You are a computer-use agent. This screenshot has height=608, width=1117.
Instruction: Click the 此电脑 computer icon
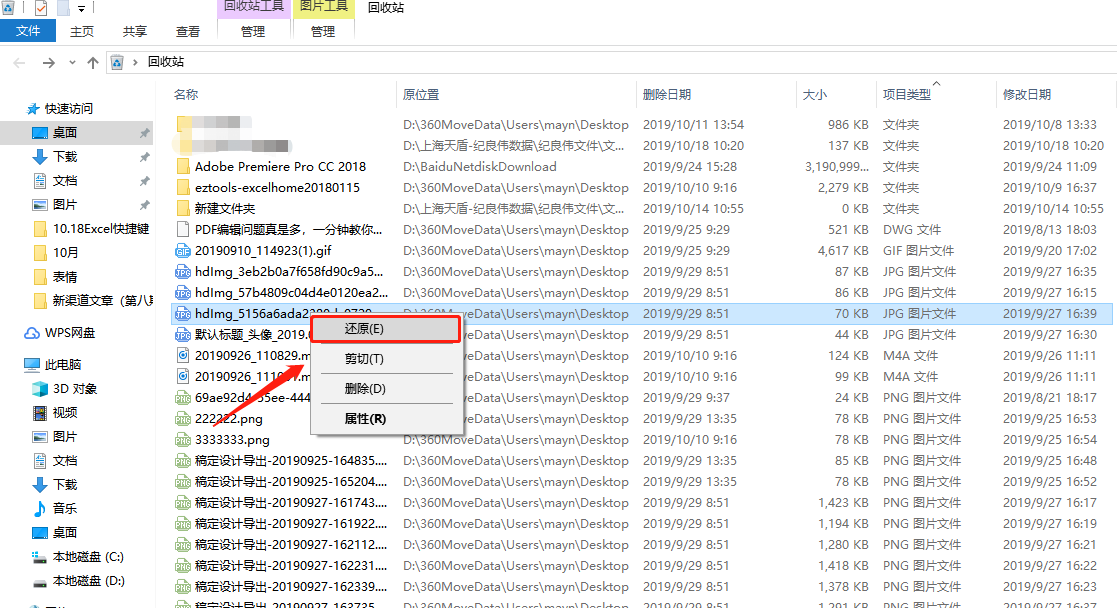[32, 364]
